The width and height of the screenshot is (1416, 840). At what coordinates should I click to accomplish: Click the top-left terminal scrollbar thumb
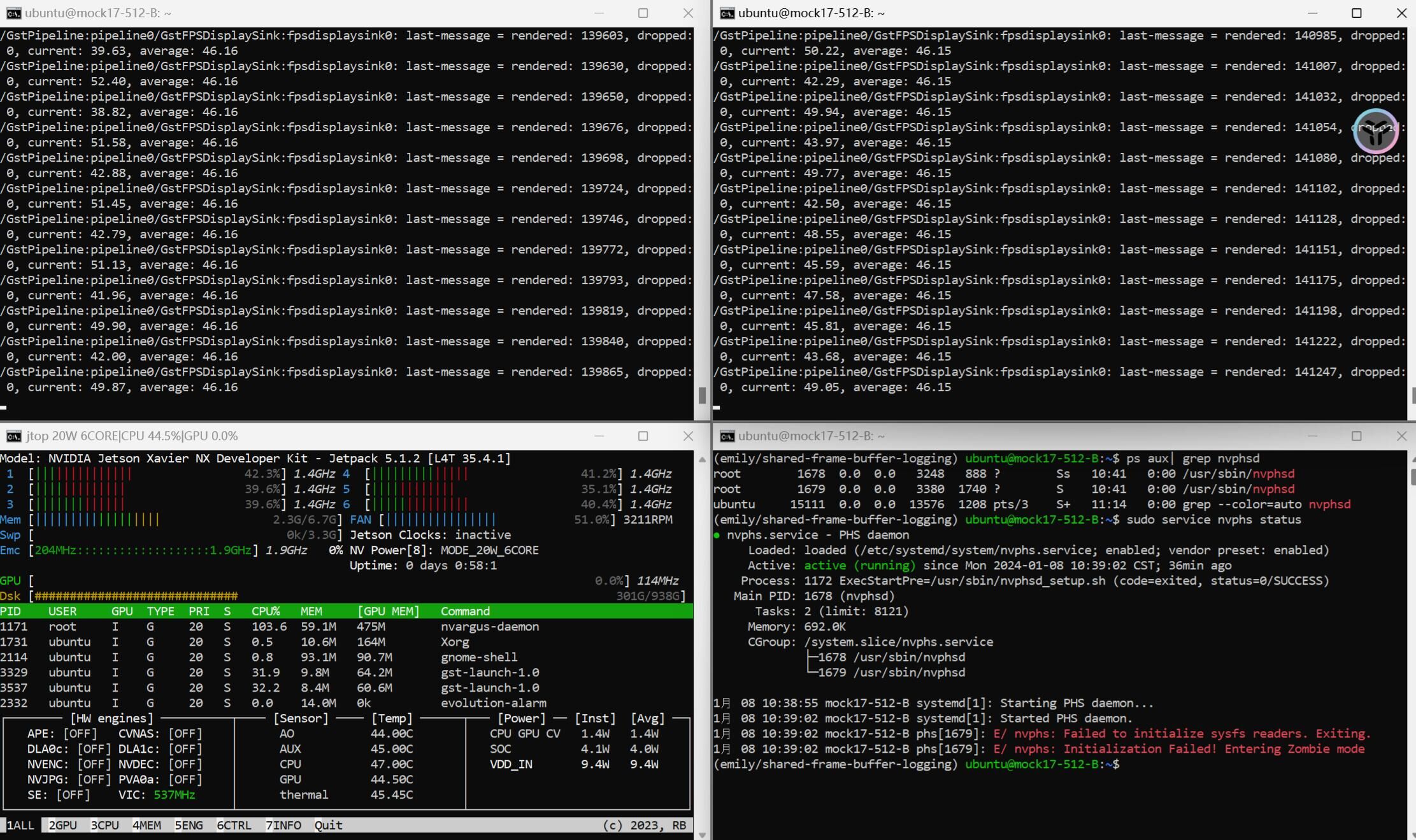pos(702,395)
